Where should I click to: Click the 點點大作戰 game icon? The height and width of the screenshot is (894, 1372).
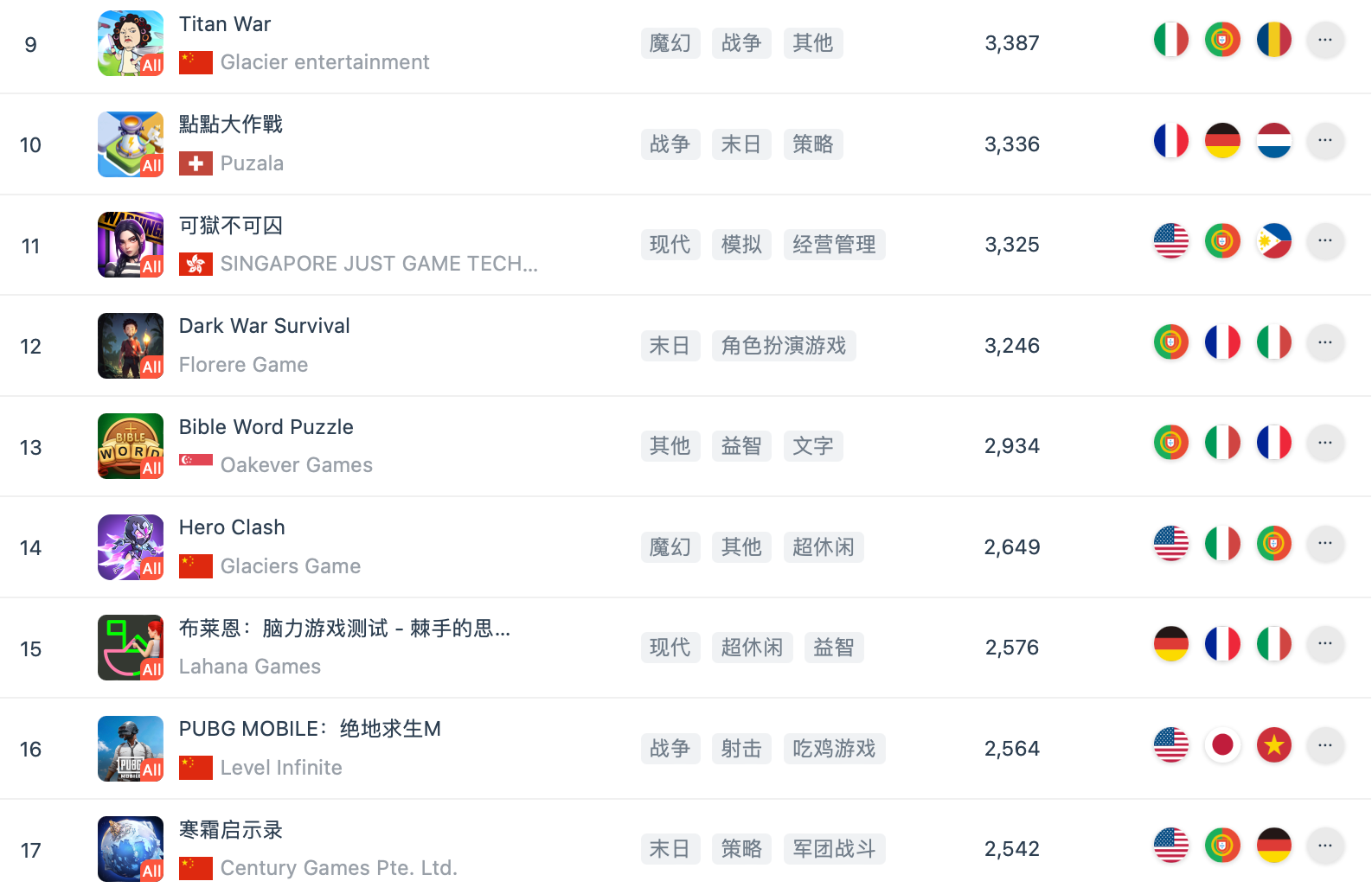tap(130, 144)
